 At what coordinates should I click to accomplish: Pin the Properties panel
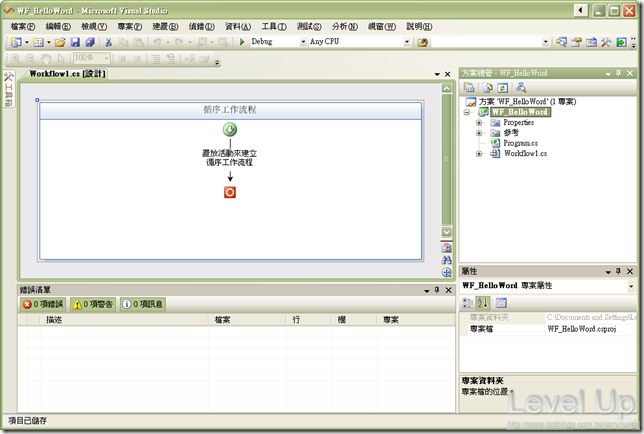coord(619,271)
